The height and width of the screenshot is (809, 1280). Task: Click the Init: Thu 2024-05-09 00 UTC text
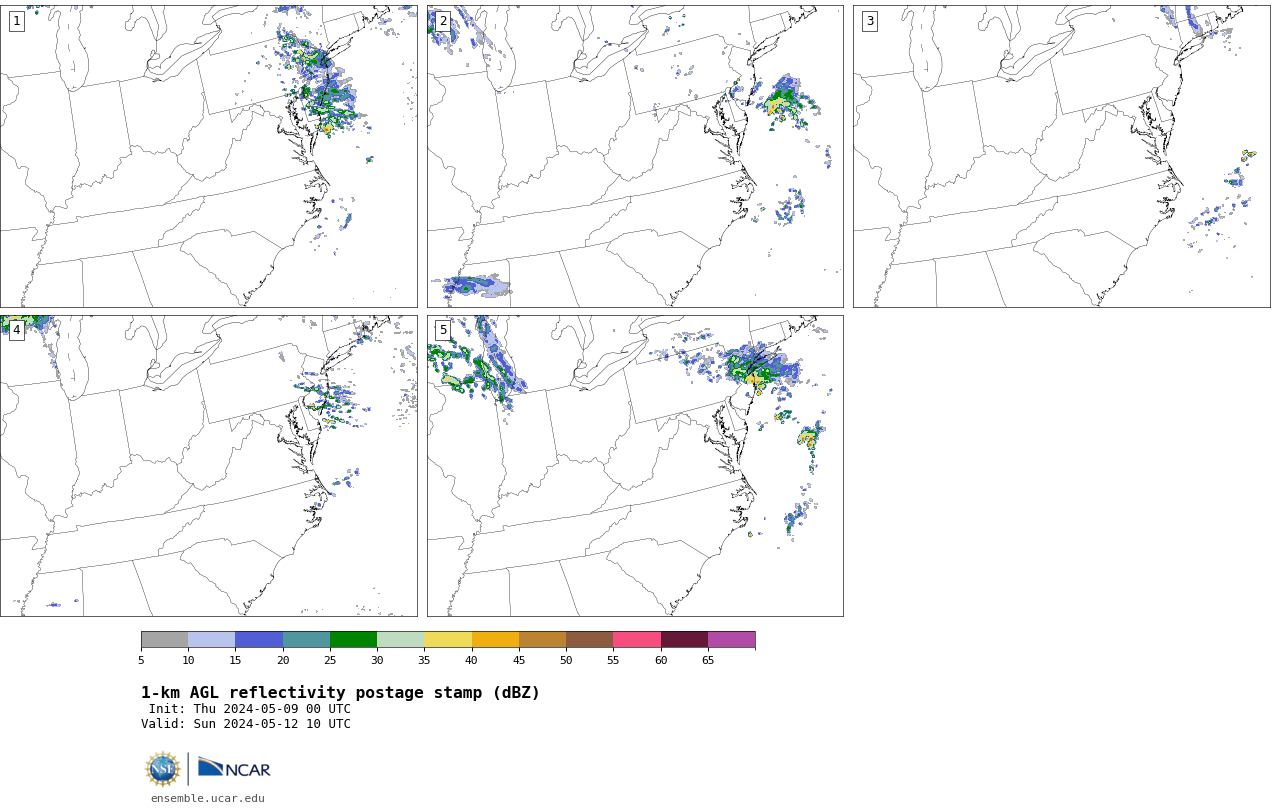tap(250, 709)
